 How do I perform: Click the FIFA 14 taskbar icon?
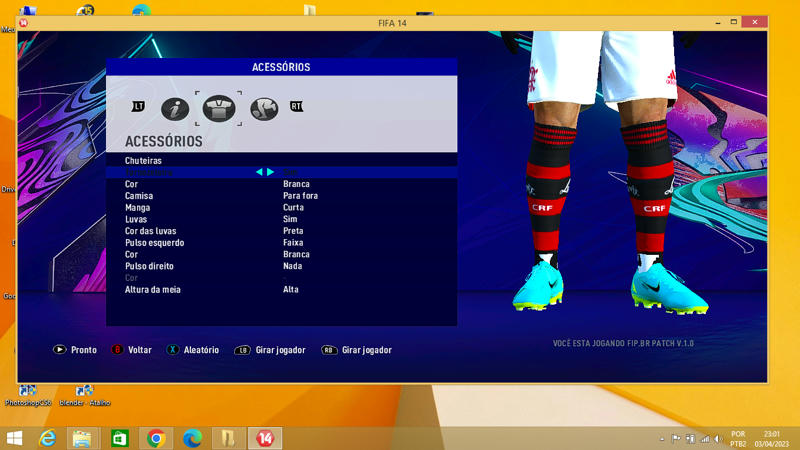click(x=265, y=438)
